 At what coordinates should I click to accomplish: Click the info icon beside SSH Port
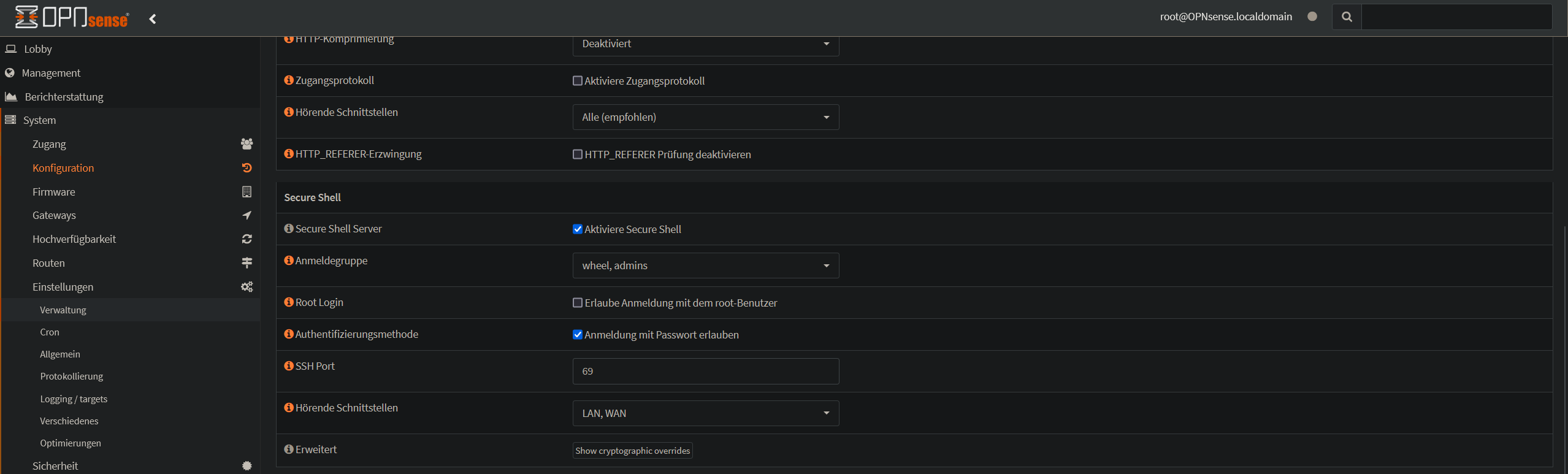(289, 366)
